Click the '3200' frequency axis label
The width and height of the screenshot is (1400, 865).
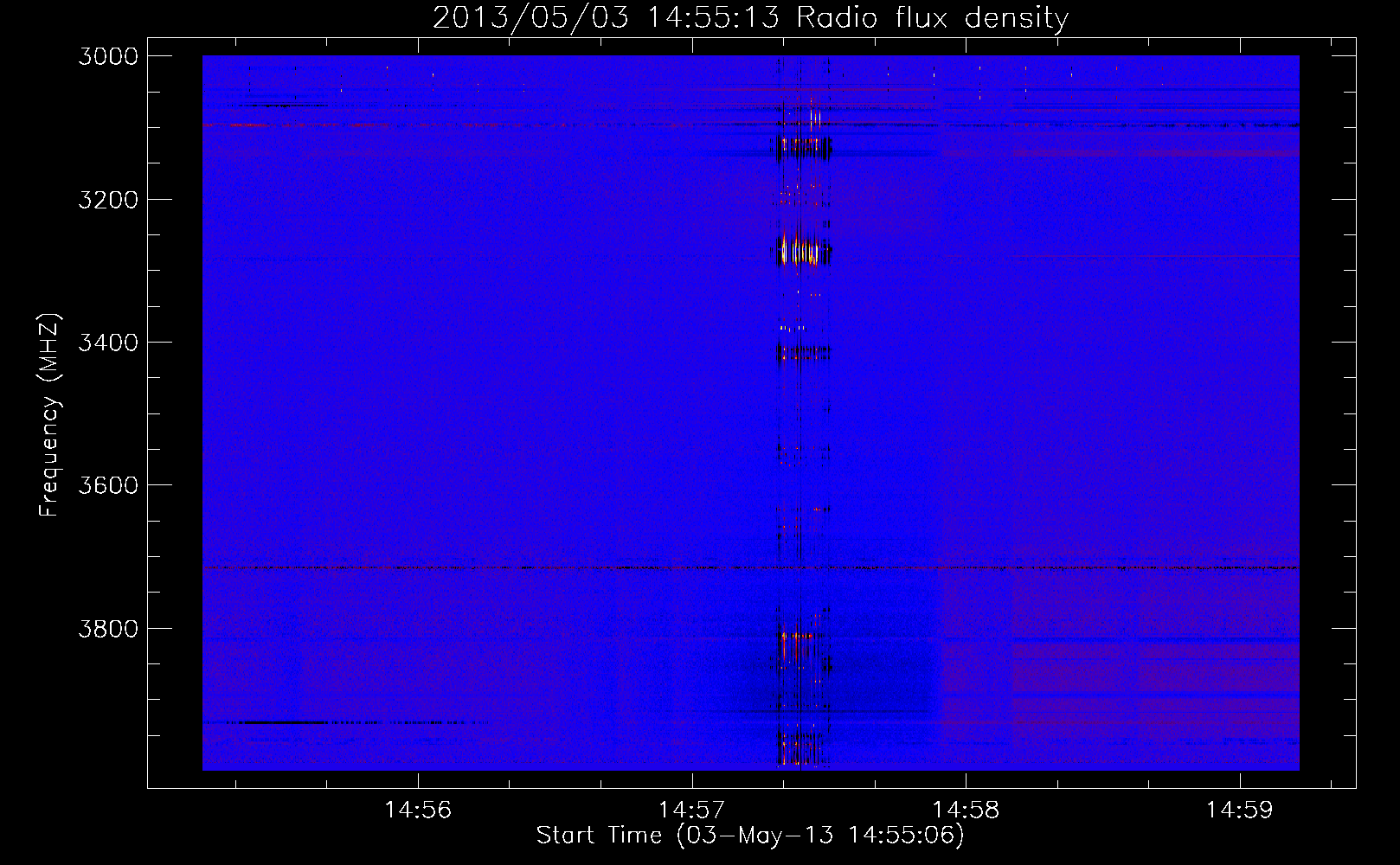click(x=108, y=200)
